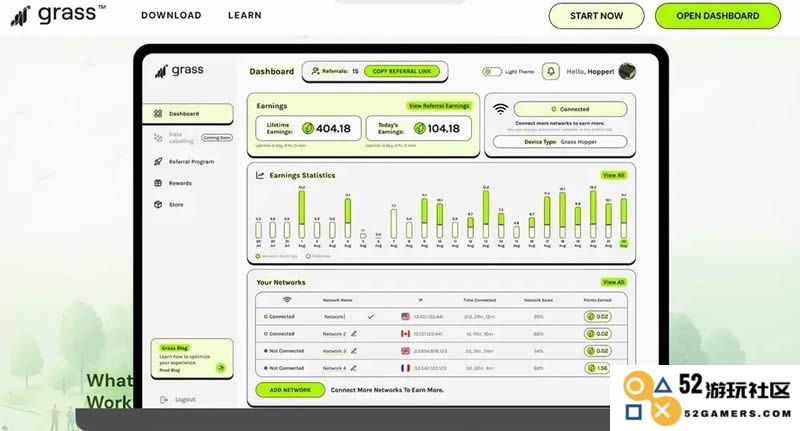Click the US flag in first network row
This screenshot has width=800, height=431.
406,317
